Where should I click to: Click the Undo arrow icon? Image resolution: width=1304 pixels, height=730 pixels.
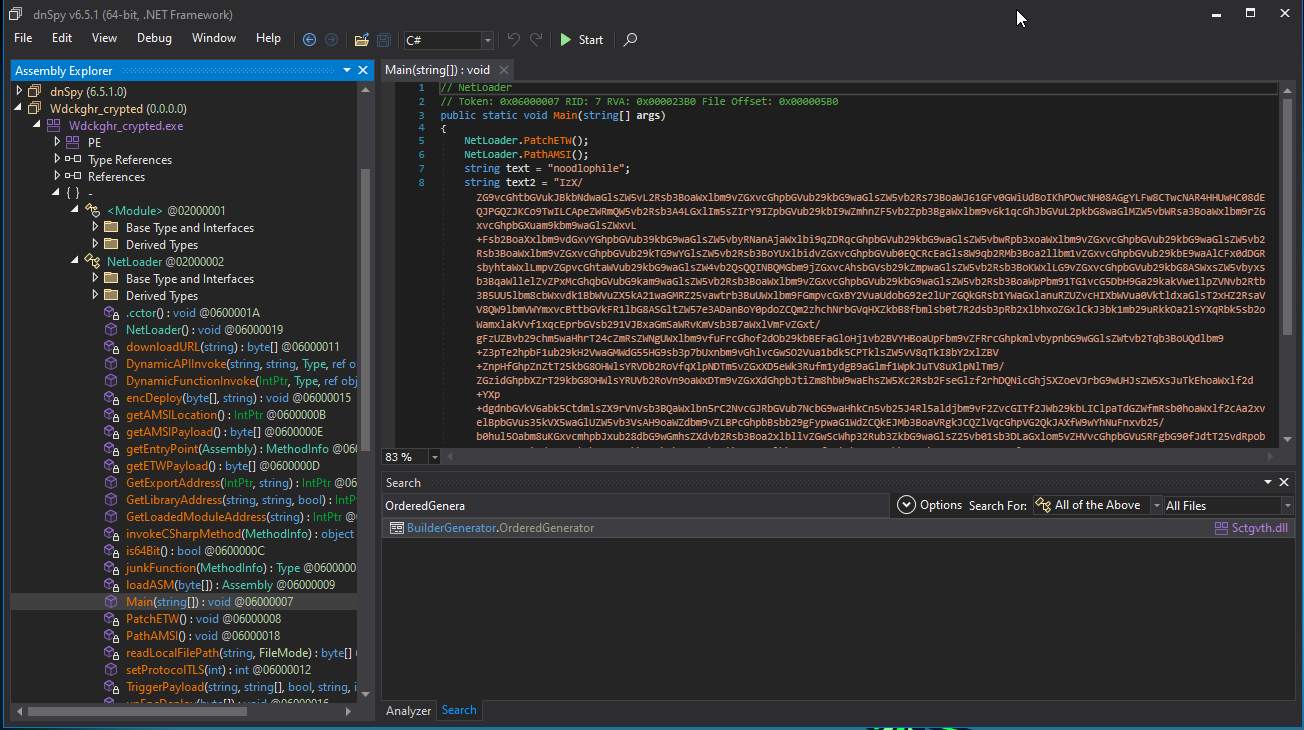pos(513,40)
